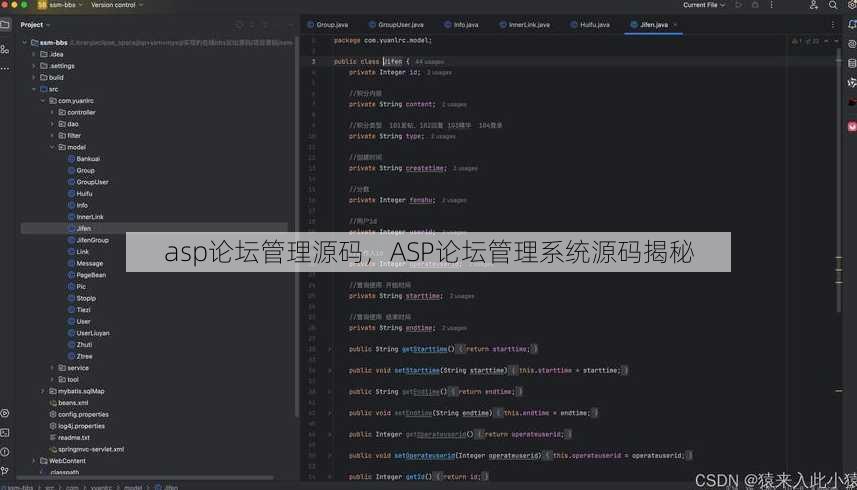857x490 pixels.
Task: Expand the WebContent folder
Action: (34, 461)
